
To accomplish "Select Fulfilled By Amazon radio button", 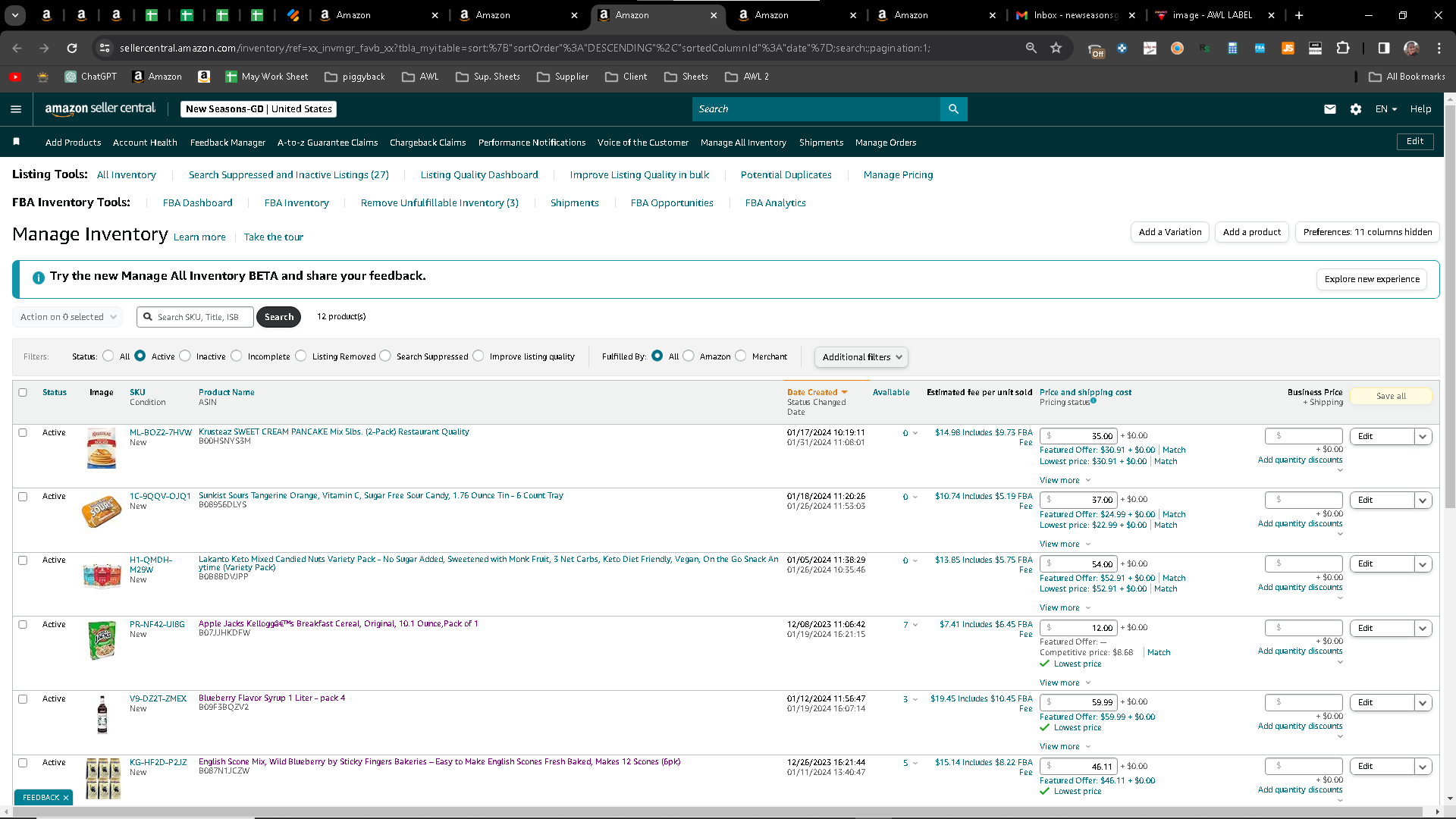I will (x=689, y=356).
